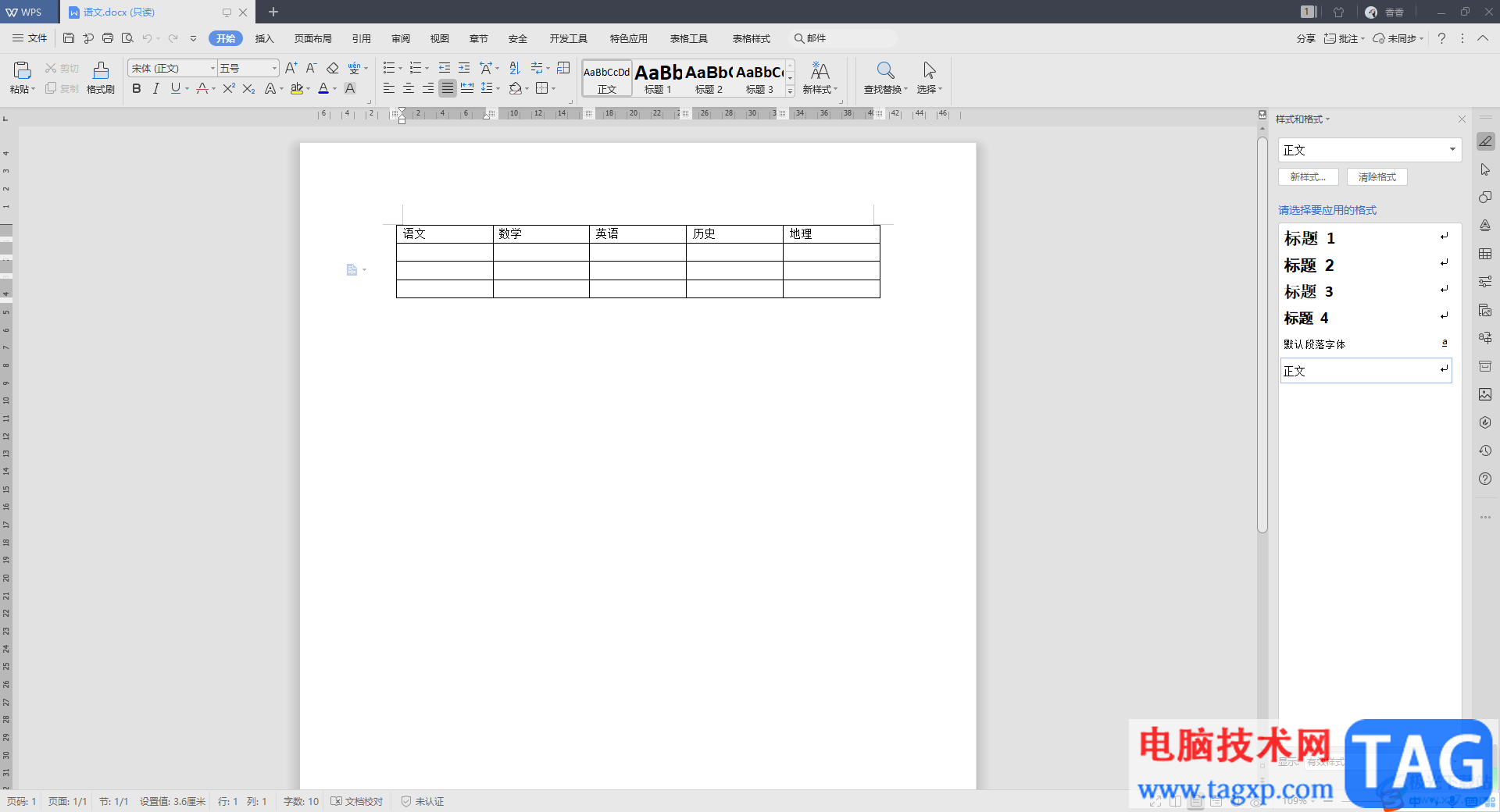
Task: Click the Save icon in quick access toolbar
Action: 69,38
